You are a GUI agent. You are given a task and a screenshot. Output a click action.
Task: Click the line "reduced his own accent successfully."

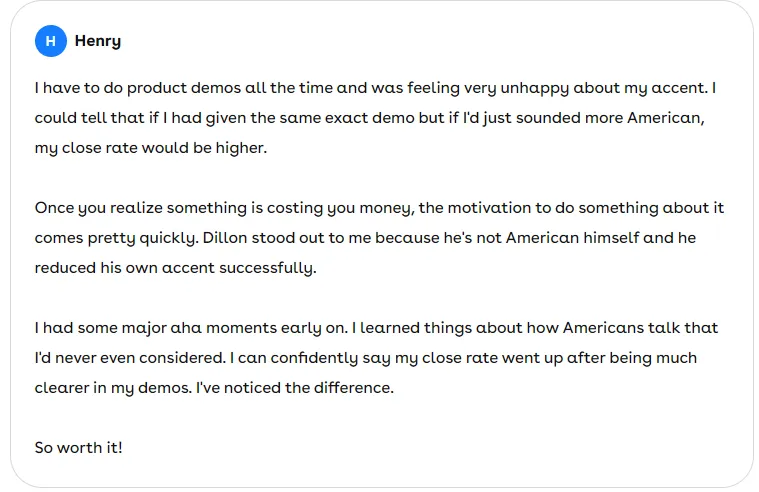coord(175,268)
